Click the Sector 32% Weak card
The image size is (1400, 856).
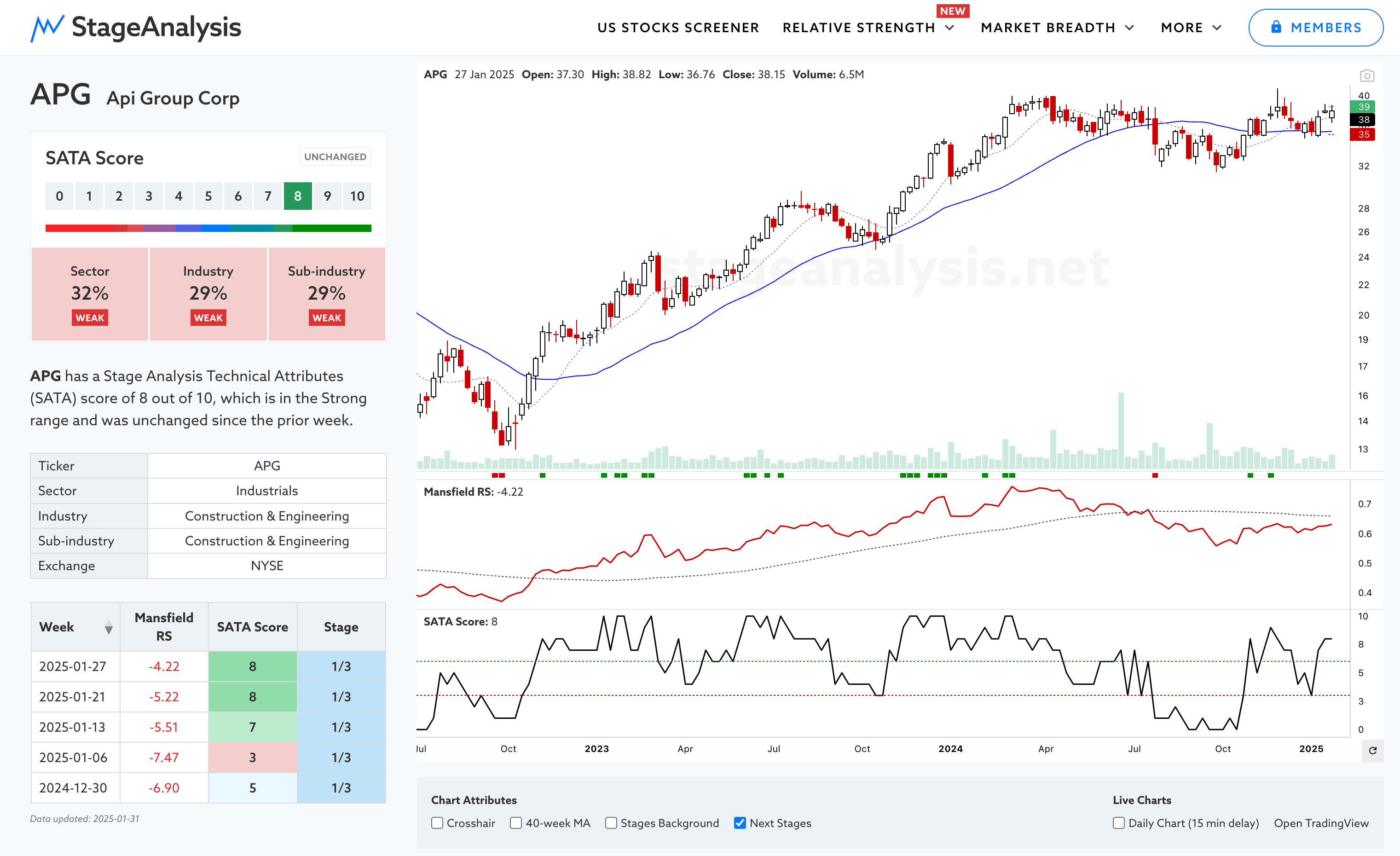[90, 294]
